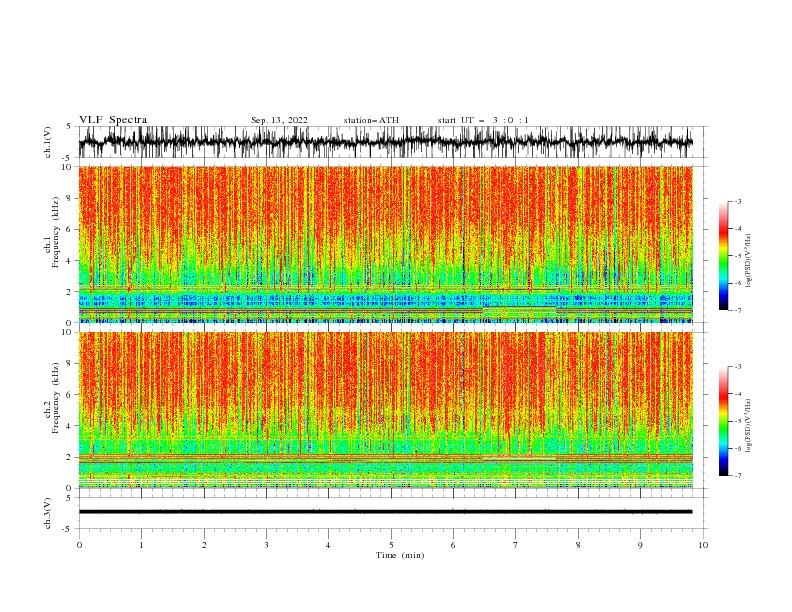Click the 'ch.1(V)' waveform axis label

click(x=48, y=142)
